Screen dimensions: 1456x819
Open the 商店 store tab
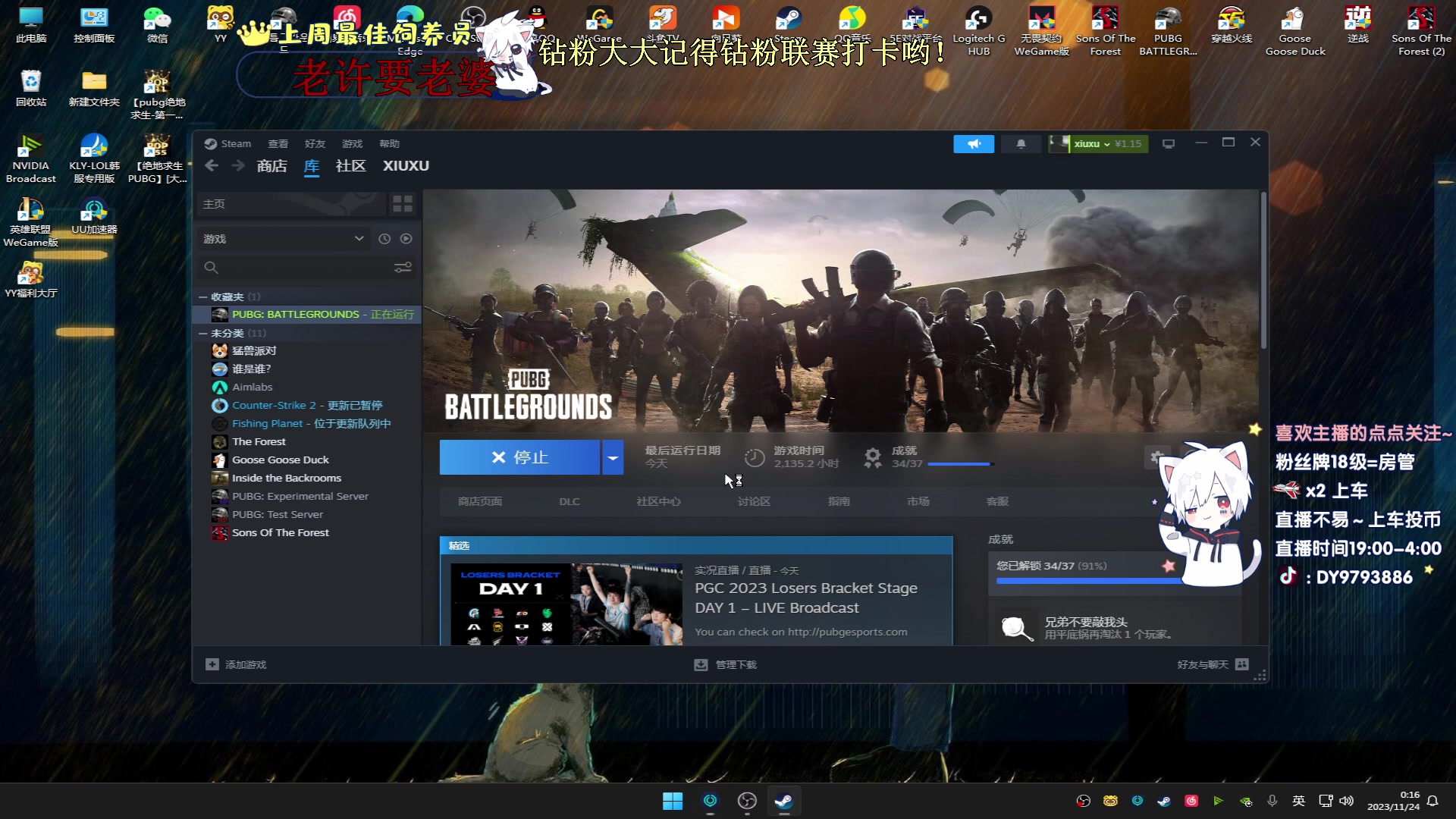(271, 165)
